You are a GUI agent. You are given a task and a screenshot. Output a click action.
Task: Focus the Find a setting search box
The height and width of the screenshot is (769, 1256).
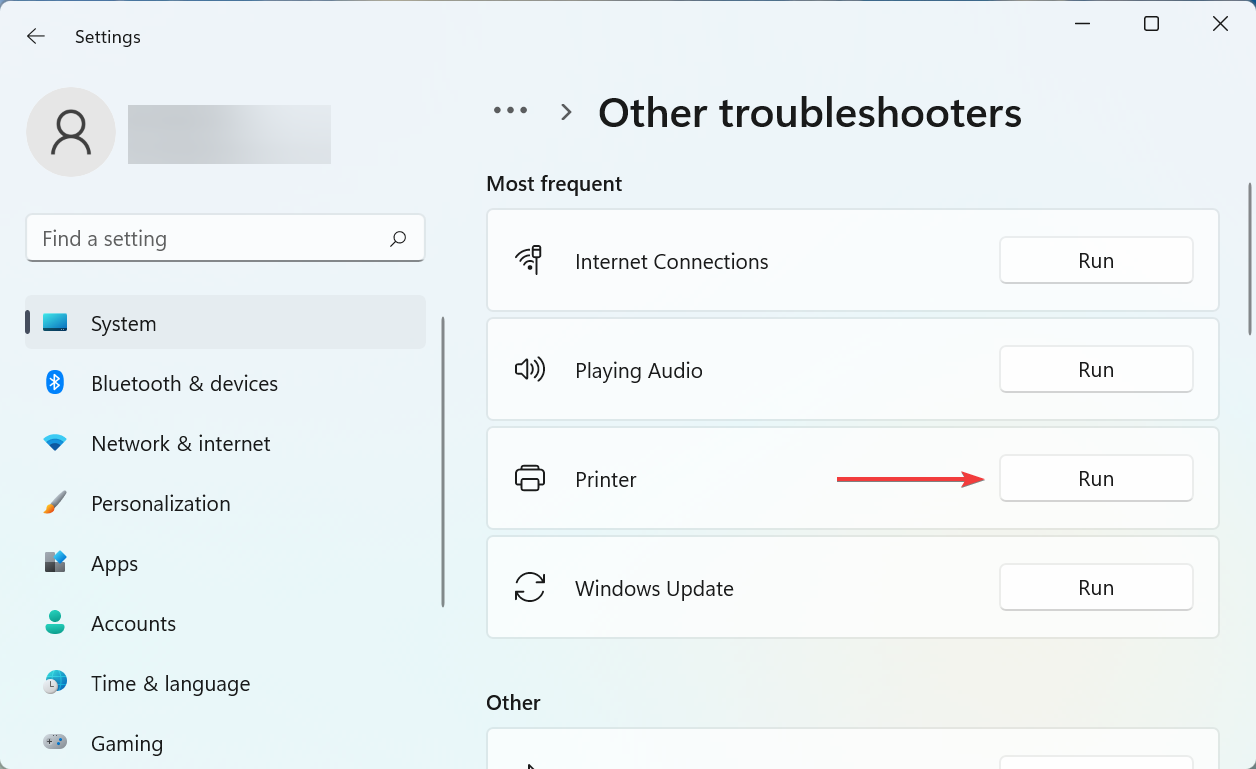point(225,238)
